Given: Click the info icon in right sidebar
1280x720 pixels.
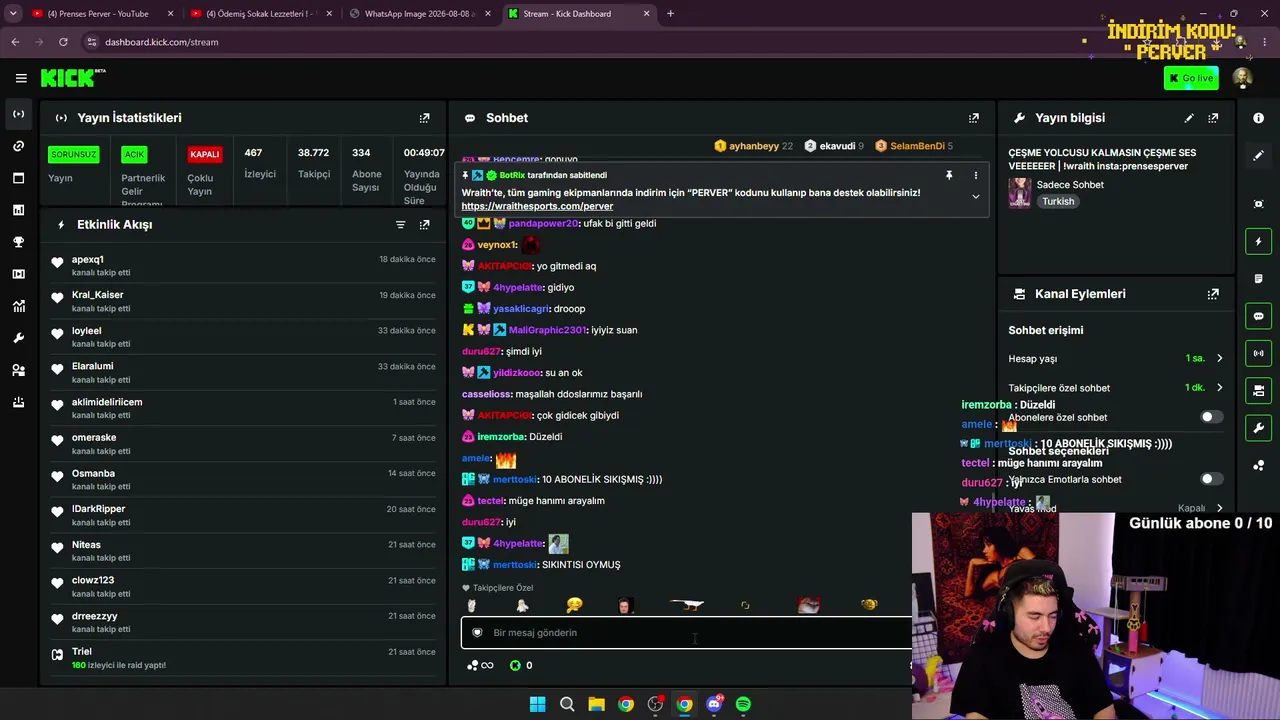Looking at the screenshot, I should pos(1258,118).
